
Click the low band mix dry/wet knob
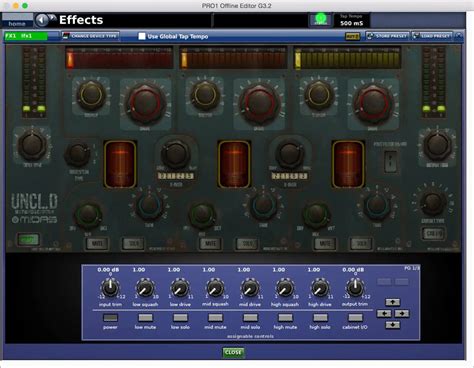[x=87, y=214]
